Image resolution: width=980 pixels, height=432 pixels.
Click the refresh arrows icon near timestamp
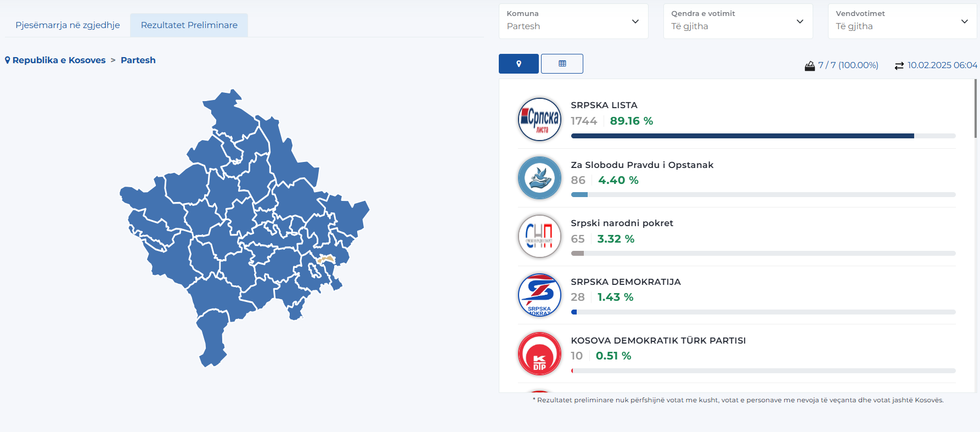899,66
